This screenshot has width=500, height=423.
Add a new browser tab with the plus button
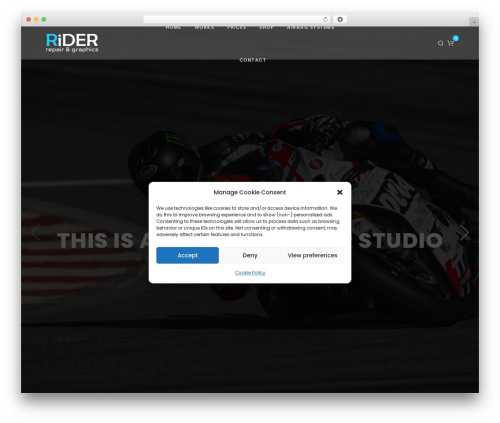[x=474, y=22]
